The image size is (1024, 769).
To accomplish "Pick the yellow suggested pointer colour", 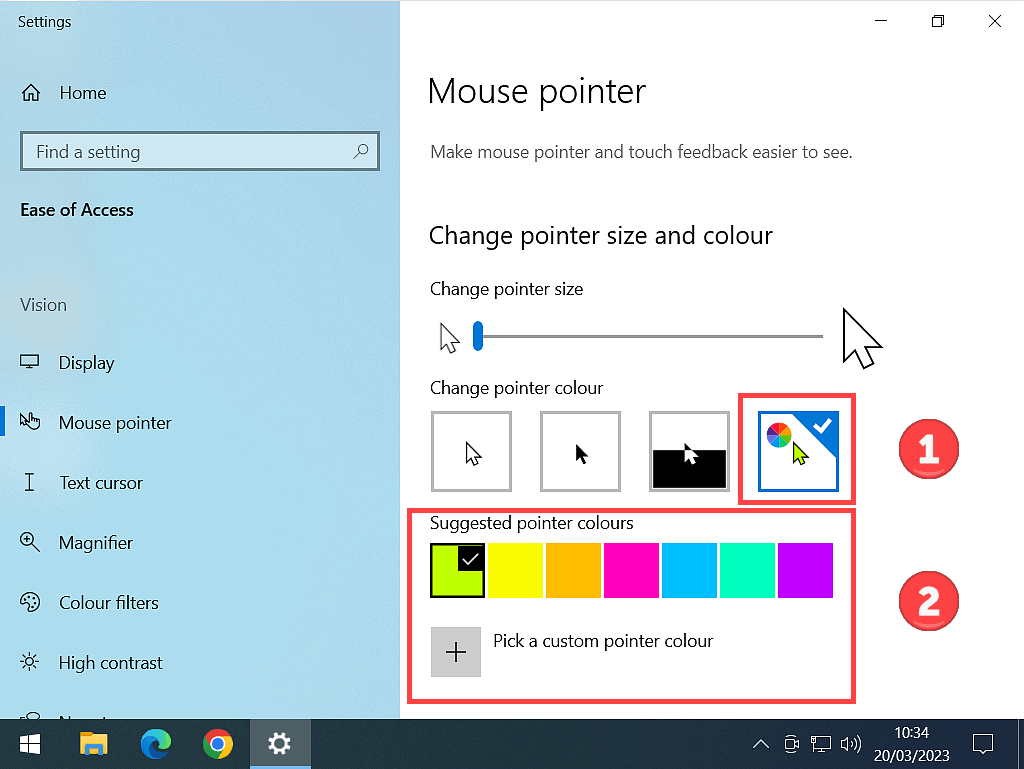I will pos(516,571).
